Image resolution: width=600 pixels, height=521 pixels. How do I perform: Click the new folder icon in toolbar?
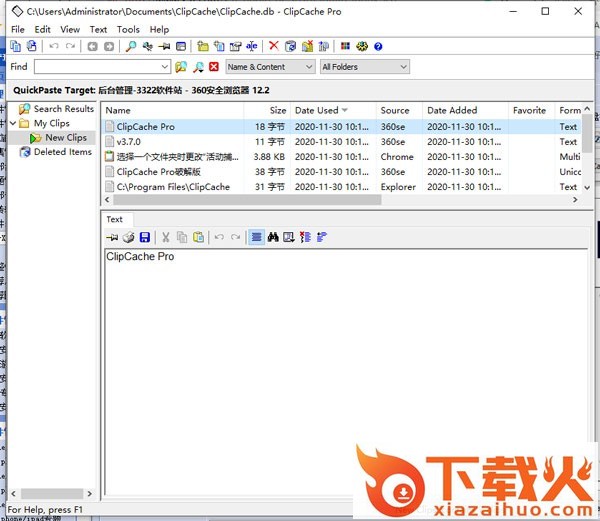(x=203, y=46)
